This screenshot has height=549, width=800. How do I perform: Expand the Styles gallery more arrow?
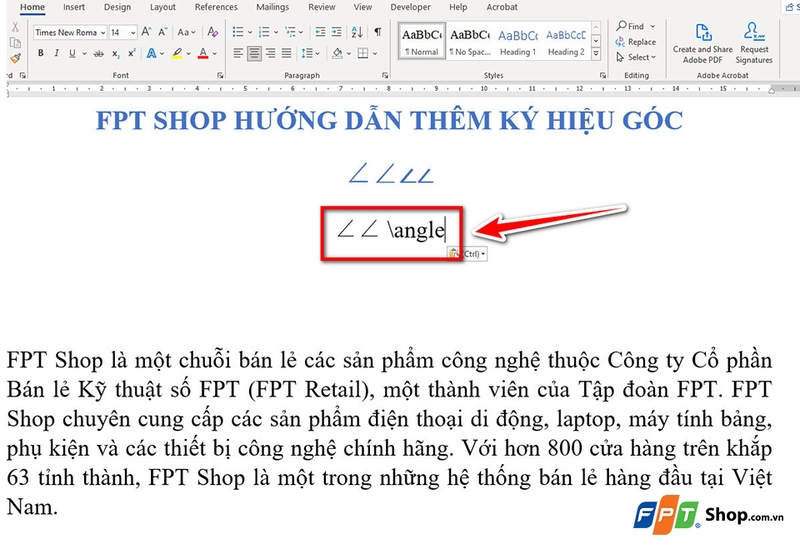pyautogui.click(x=596, y=54)
